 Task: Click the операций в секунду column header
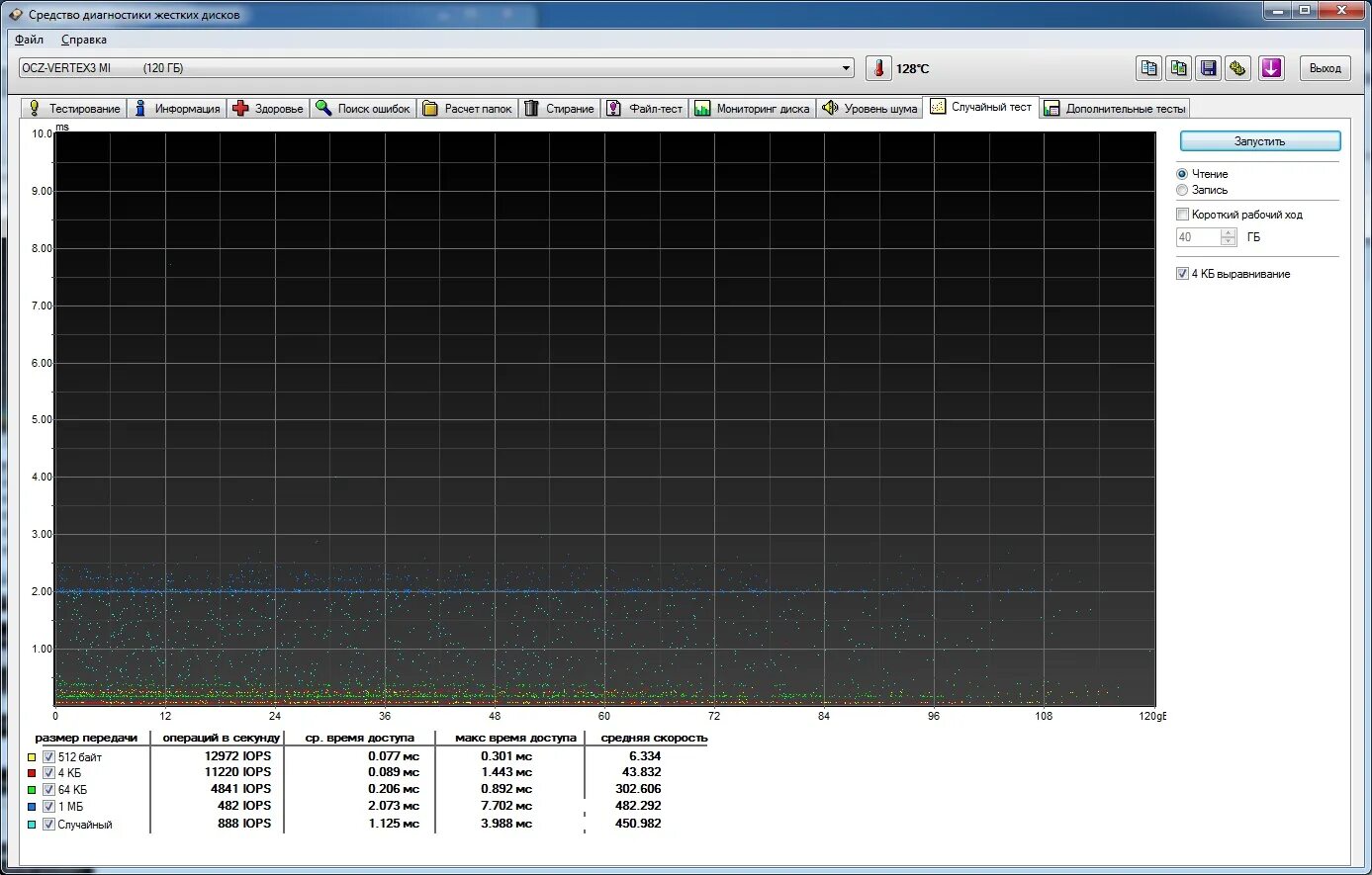(x=222, y=738)
